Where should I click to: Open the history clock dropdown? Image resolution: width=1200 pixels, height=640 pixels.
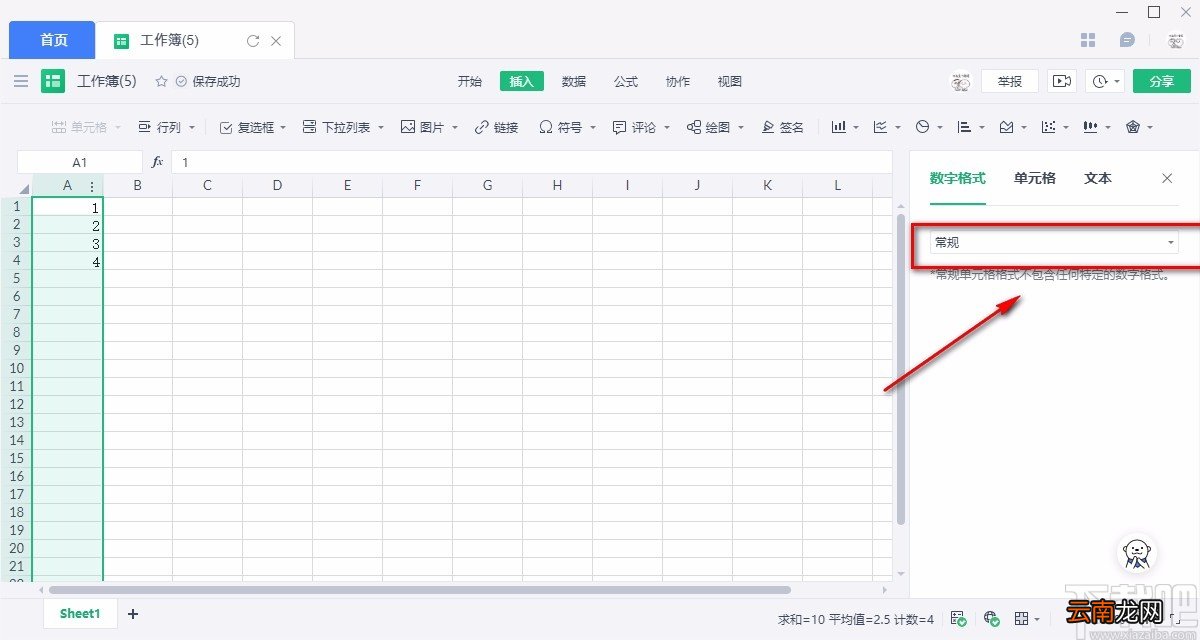tap(1105, 81)
